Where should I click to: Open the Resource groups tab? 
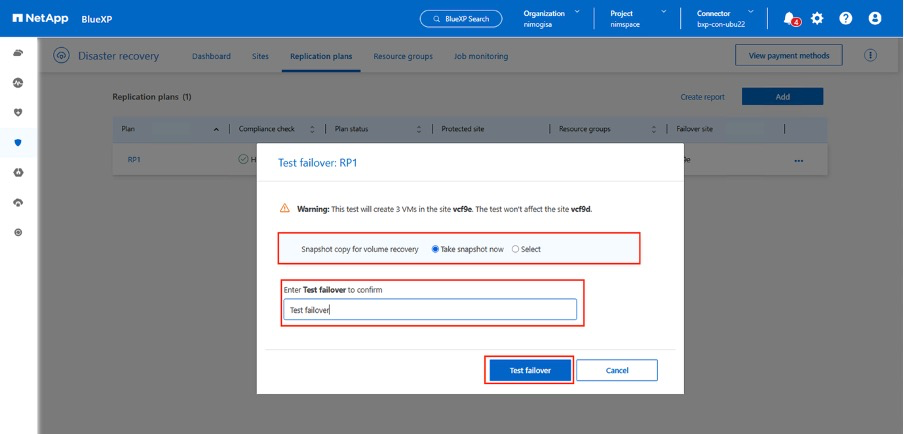click(403, 56)
